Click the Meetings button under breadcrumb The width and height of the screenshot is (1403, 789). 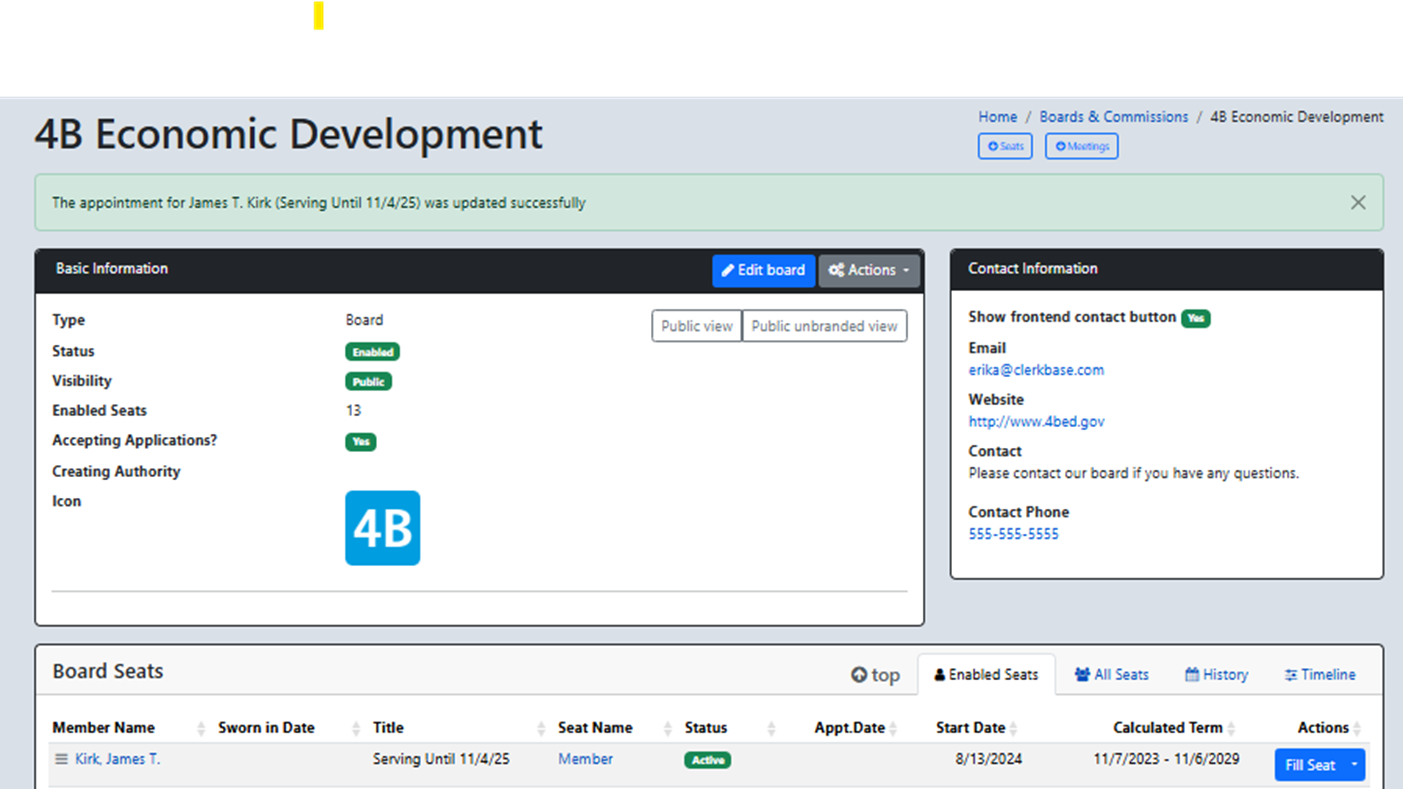(x=1081, y=146)
